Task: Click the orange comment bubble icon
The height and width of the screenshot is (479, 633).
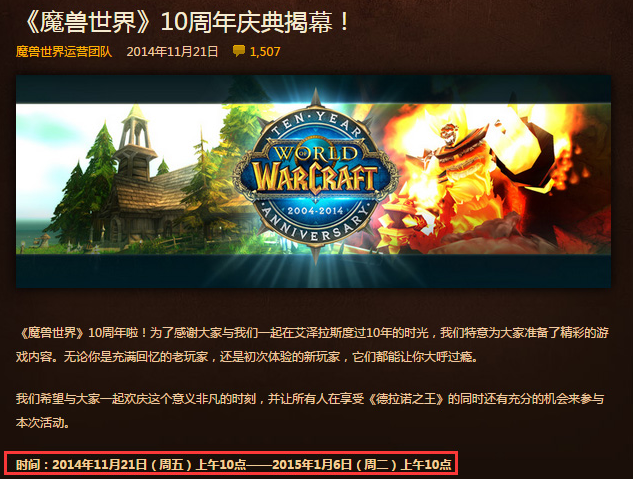Action: (239, 51)
